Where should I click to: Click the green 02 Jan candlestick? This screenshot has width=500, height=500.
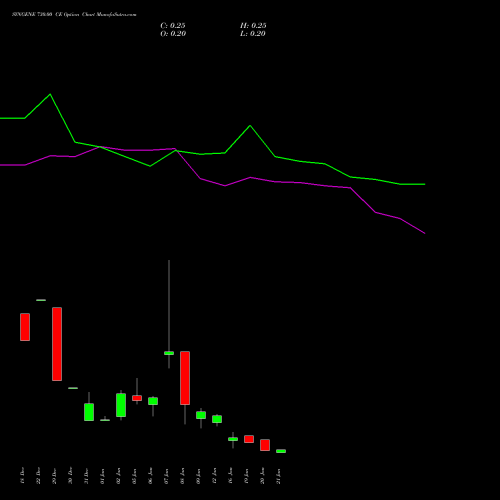point(121,405)
